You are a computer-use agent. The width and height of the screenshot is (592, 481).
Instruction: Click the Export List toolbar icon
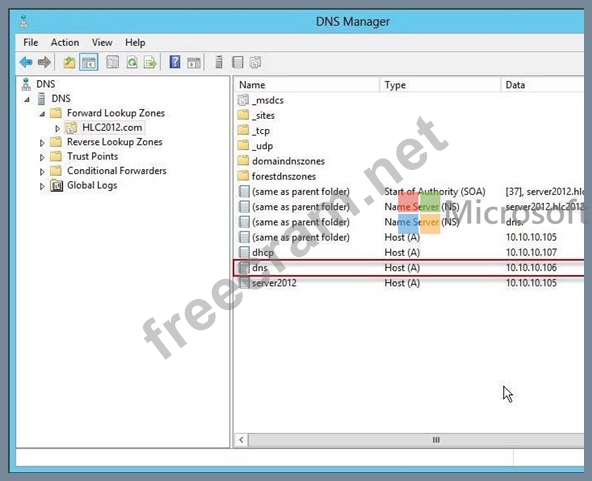pyautogui.click(x=150, y=62)
